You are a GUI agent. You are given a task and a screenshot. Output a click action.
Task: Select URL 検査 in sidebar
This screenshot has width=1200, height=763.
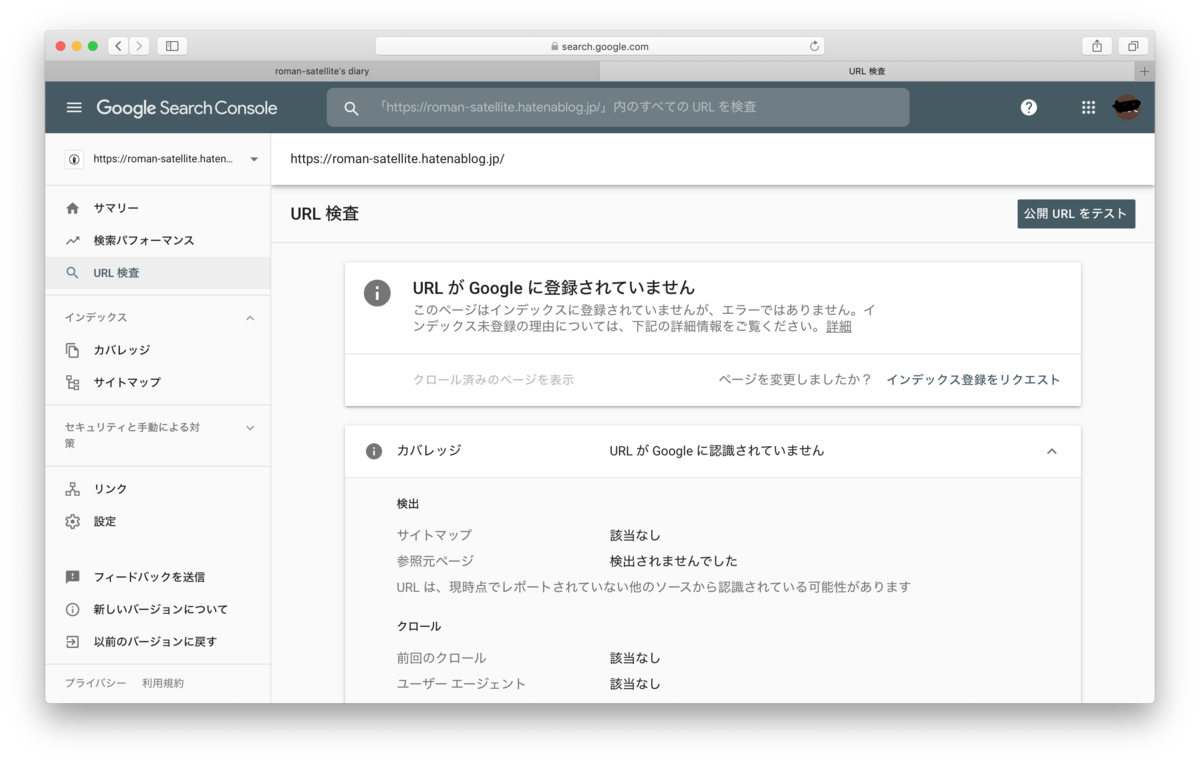(x=157, y=273)
